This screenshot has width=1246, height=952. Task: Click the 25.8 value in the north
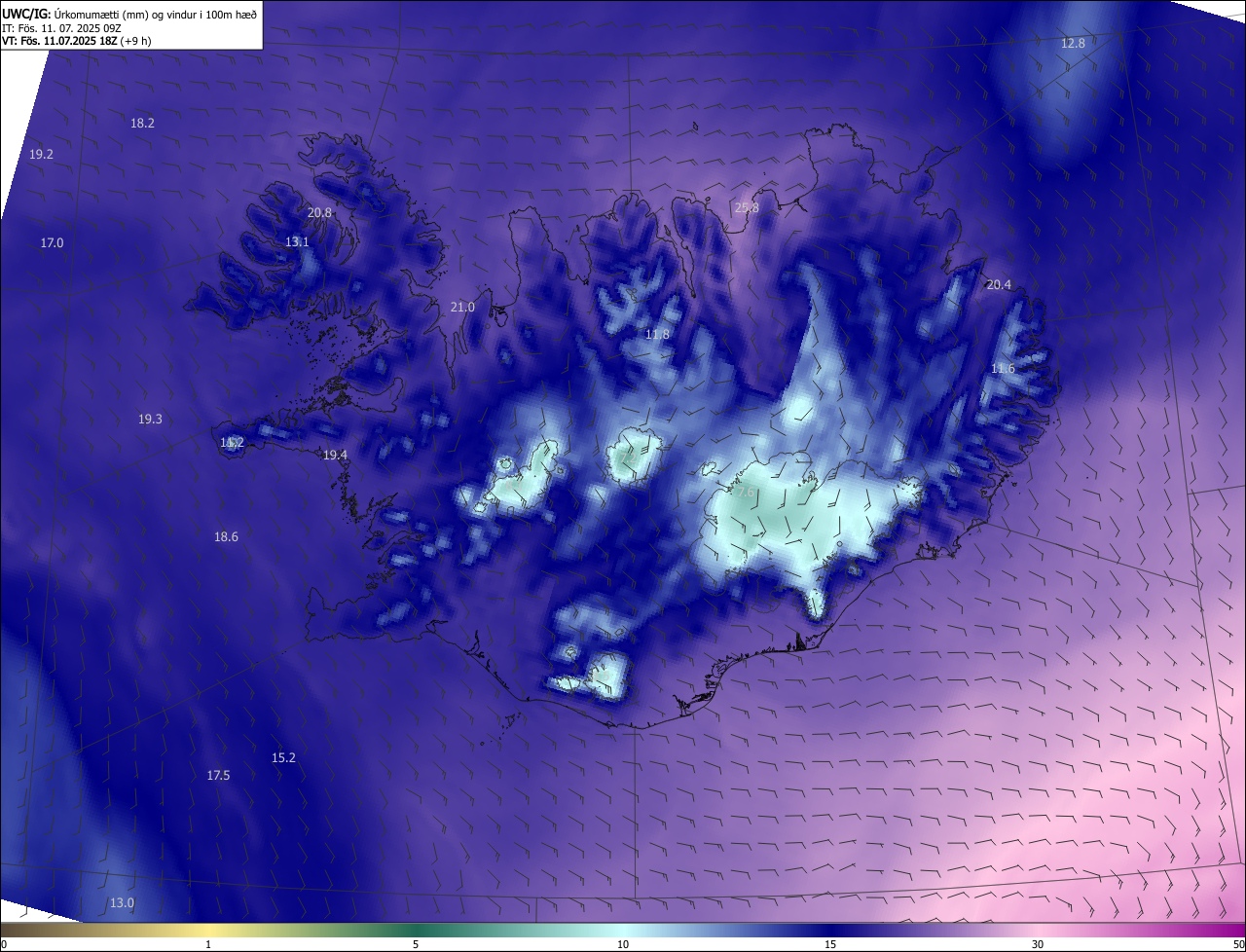pyautogui.click(x=747, y=207)
